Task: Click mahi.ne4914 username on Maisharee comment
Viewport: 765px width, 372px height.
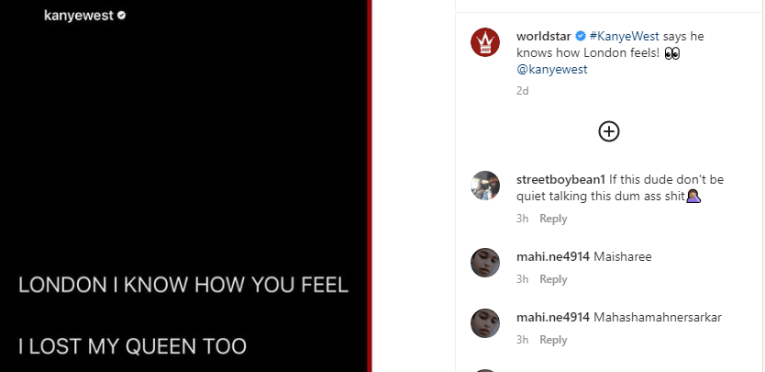Action: [x=553, y=256]
